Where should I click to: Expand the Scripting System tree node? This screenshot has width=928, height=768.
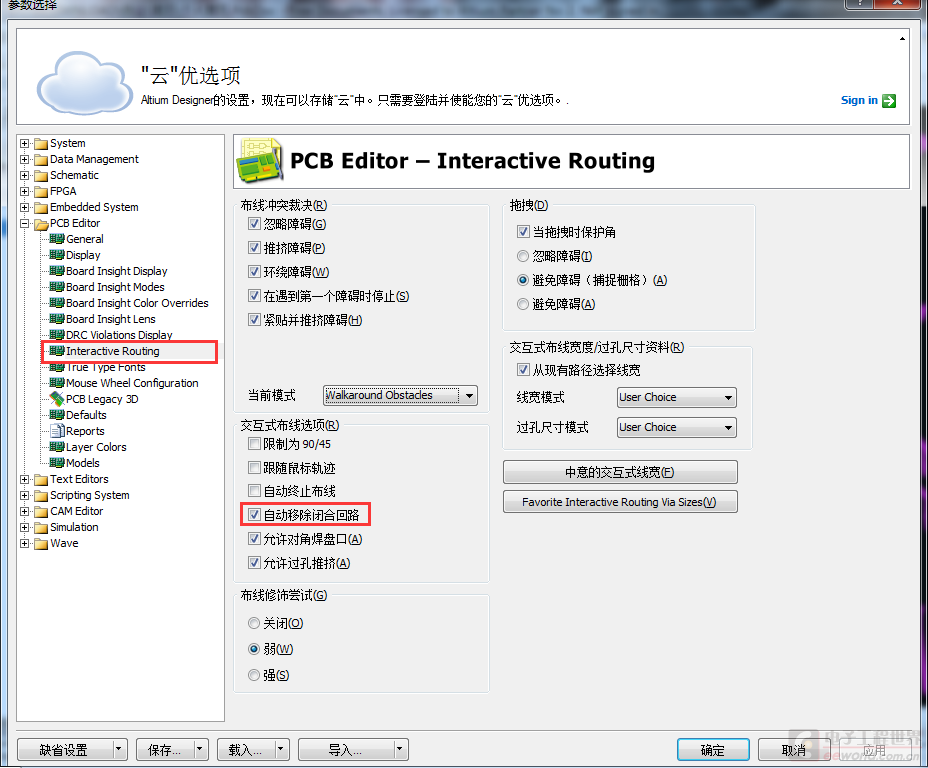[x=24, y=495]
